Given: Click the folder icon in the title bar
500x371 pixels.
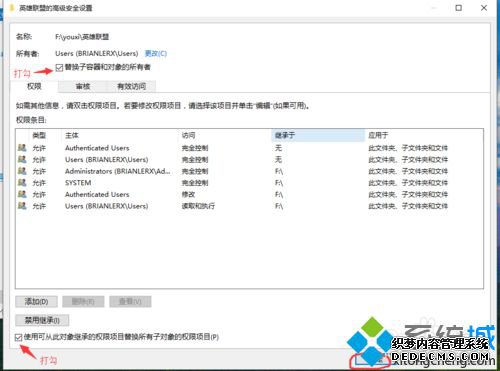Looking at the screenshot, I should coord(12,7).
